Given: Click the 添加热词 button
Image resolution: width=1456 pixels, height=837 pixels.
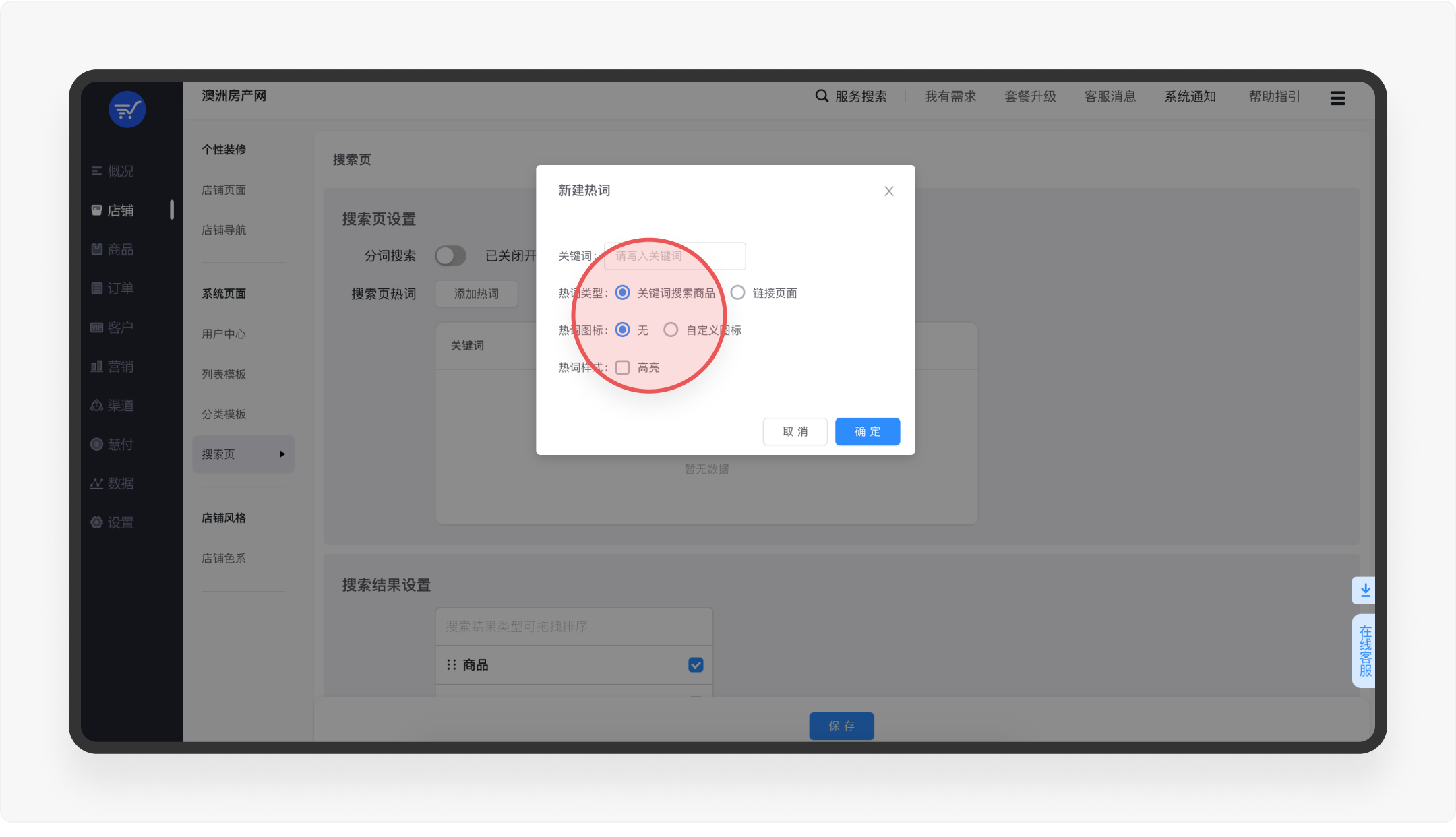Looking at the screenshot, I should [477, 293].
